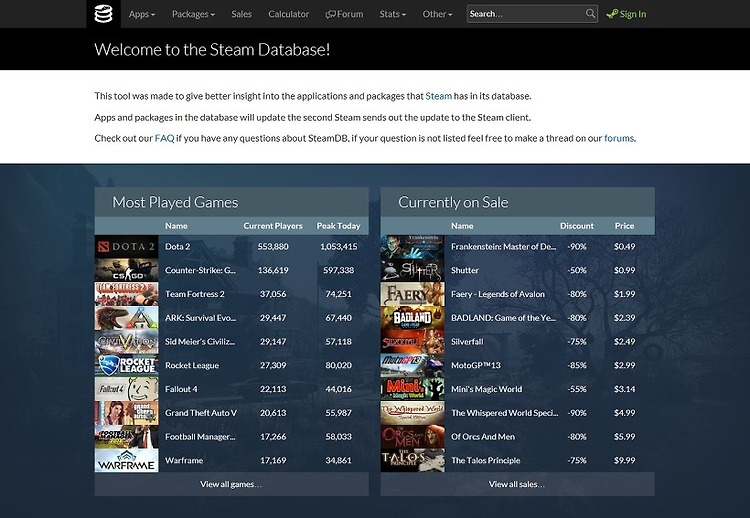The width and height of the screenshot is (750, 518).
Task: Open the Football Manager thumbnail
Action: [126, 437]
